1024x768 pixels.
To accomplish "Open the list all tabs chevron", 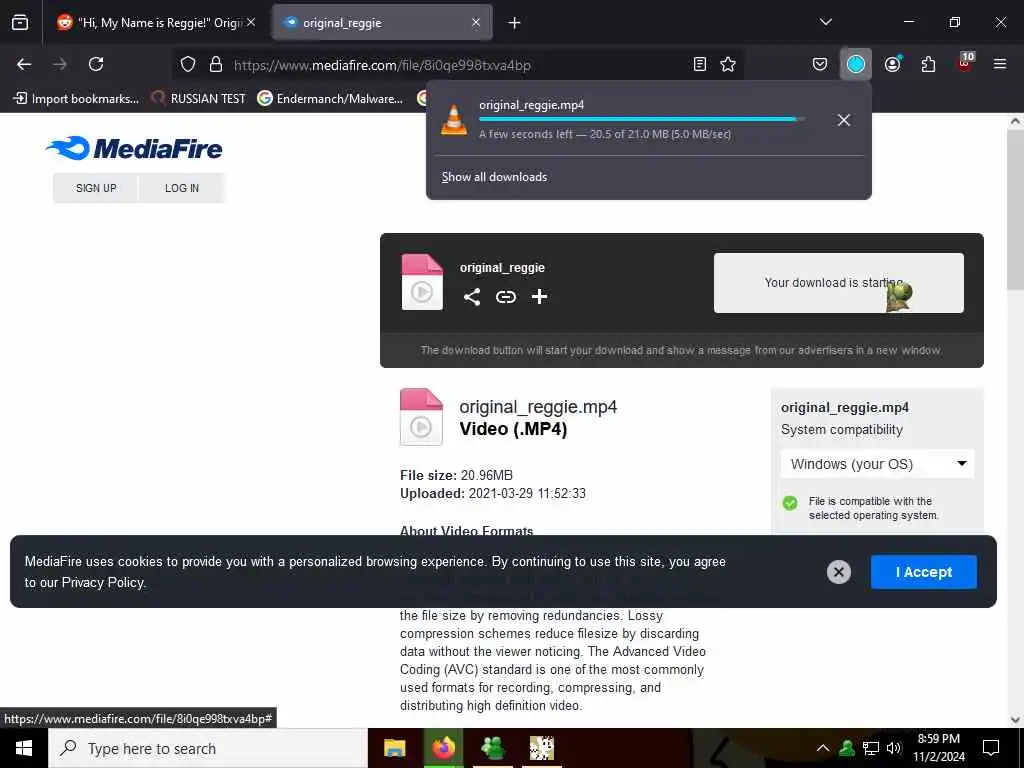I will pos(826,22).
